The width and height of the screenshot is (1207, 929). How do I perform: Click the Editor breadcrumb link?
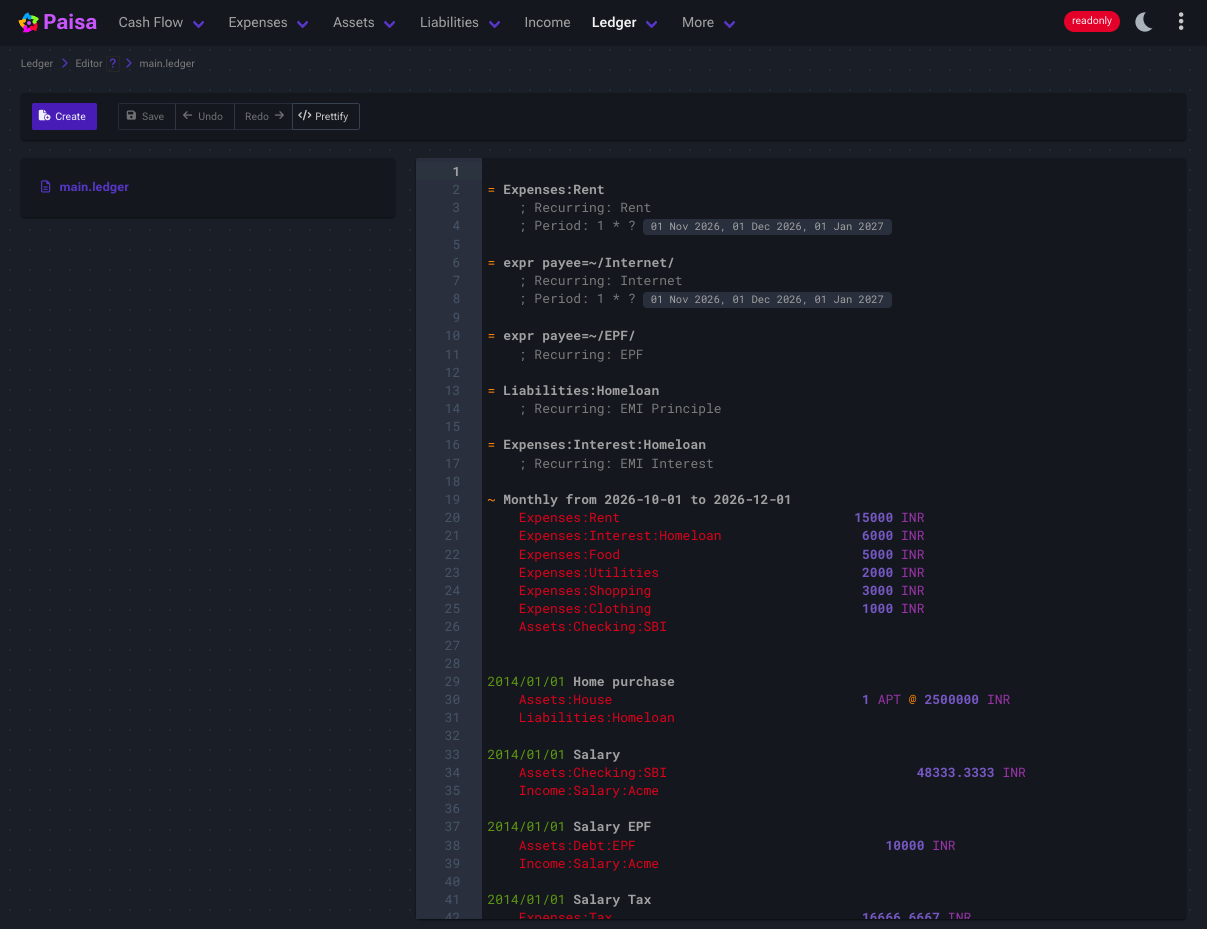pos(89,64)
